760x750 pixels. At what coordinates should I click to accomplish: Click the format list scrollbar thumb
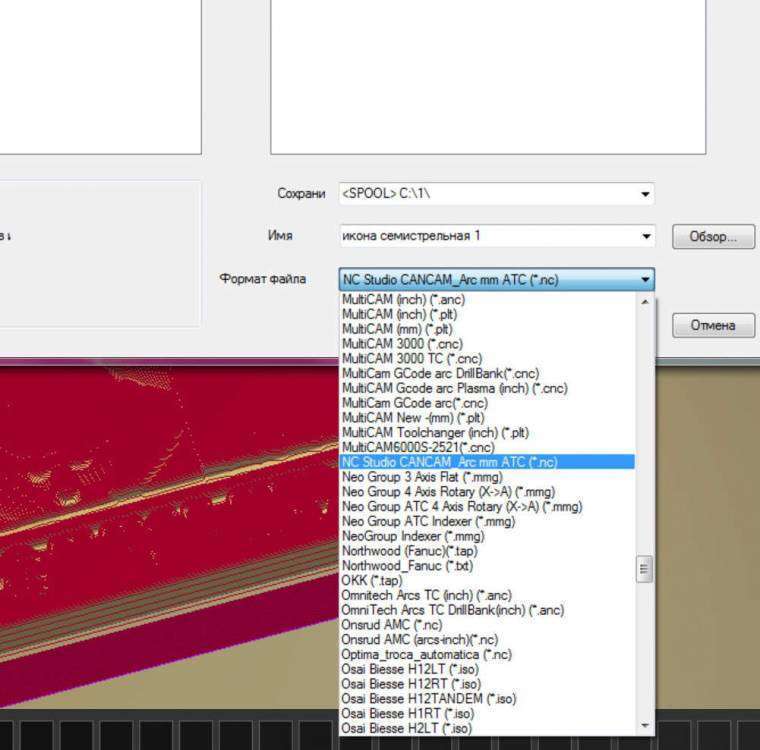(645, 570)
